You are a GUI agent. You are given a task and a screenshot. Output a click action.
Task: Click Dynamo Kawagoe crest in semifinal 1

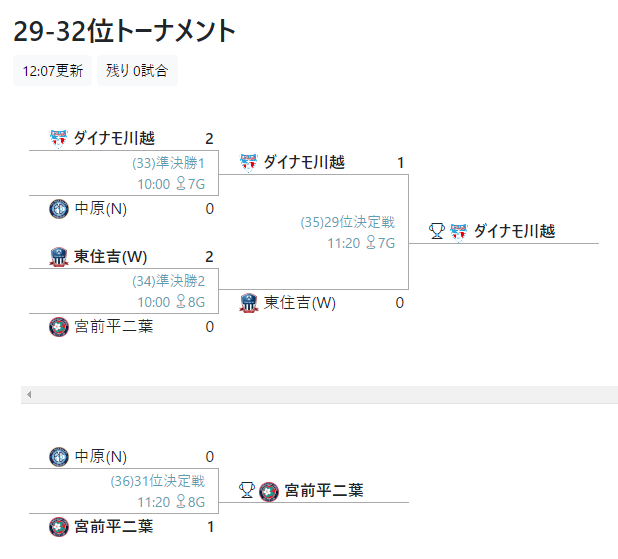point(58,138)
